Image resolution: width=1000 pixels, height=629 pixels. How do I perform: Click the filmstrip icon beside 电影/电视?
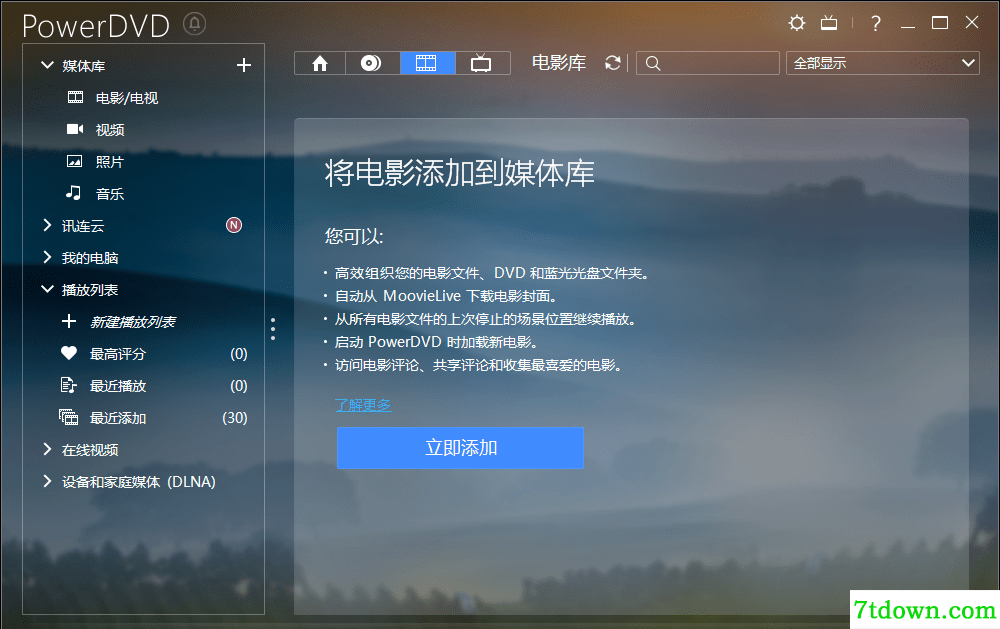pos(75,97)
